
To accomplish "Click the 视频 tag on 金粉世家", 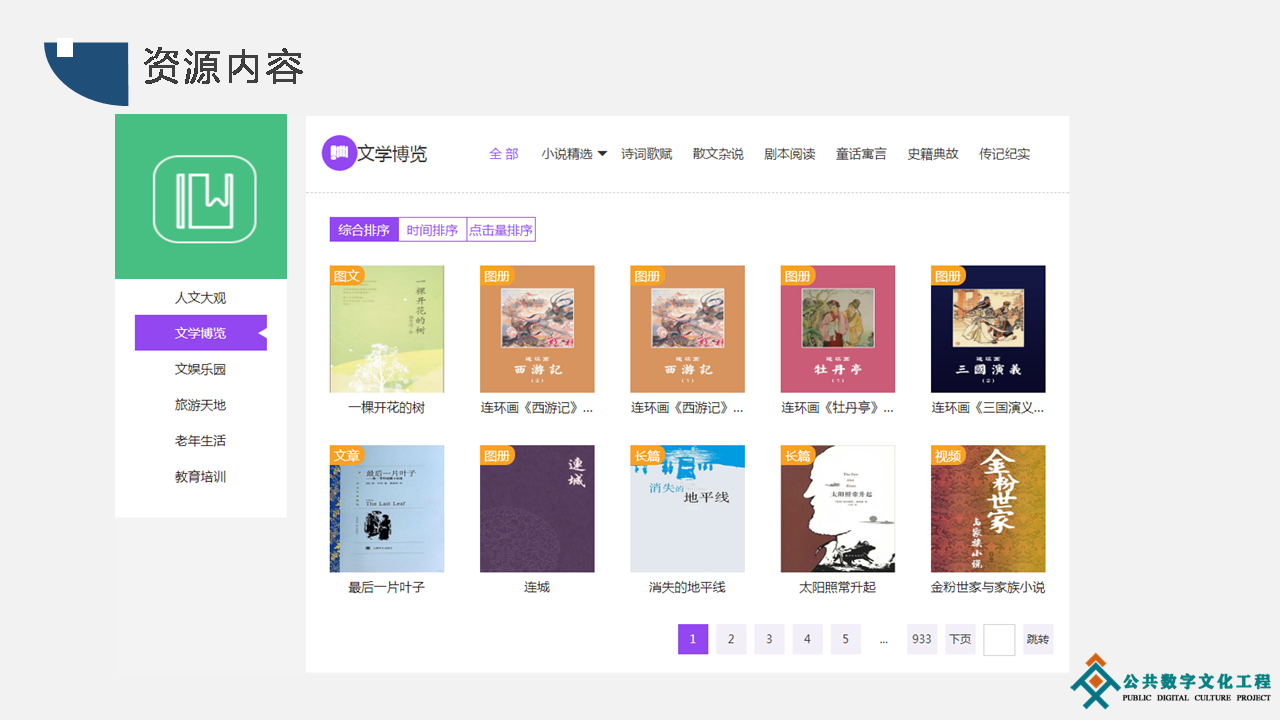I will click(x=948, y=456).
